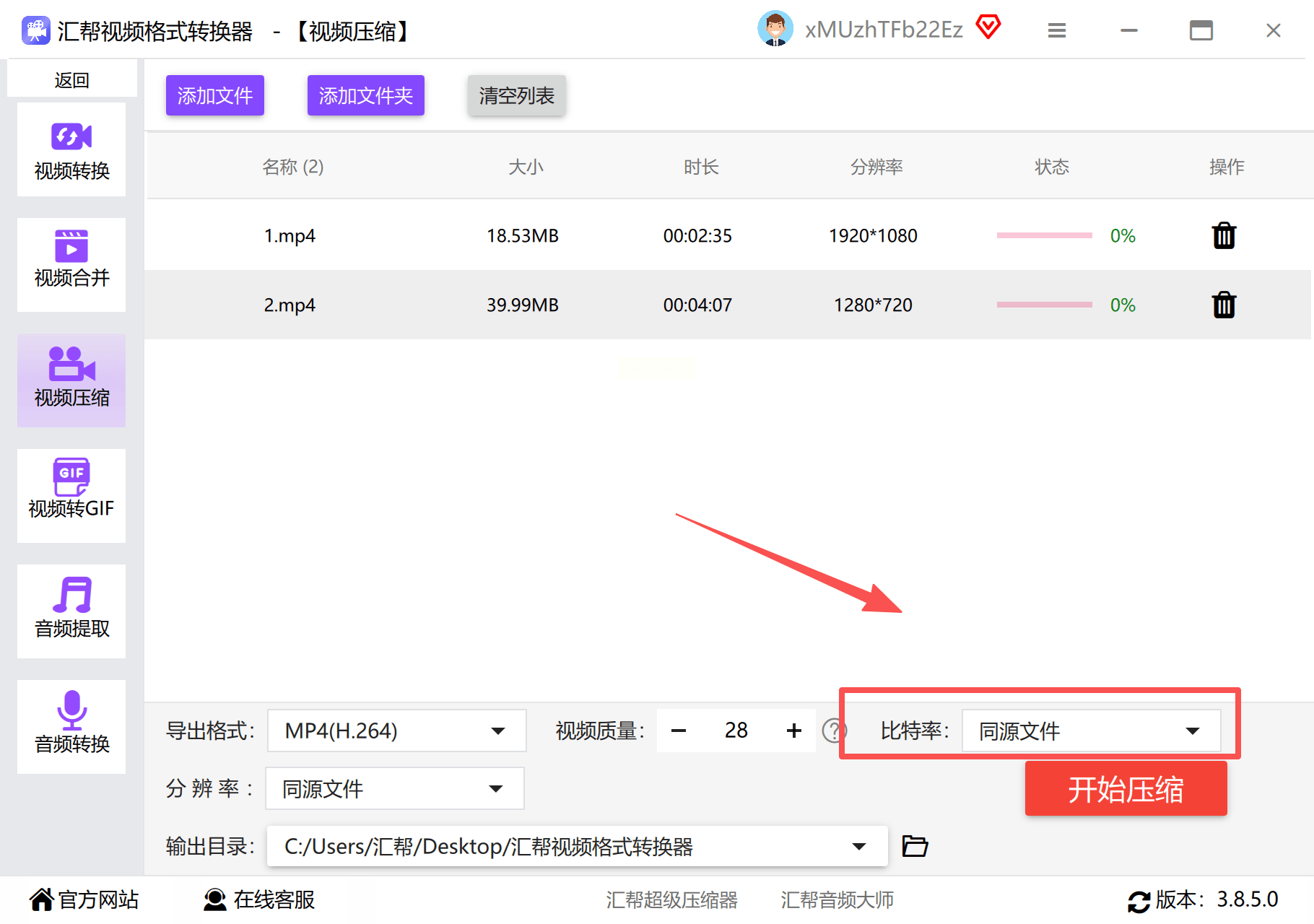
Task: Expand the 比特率 bitrate dropdown
Action: (1090, 731)
